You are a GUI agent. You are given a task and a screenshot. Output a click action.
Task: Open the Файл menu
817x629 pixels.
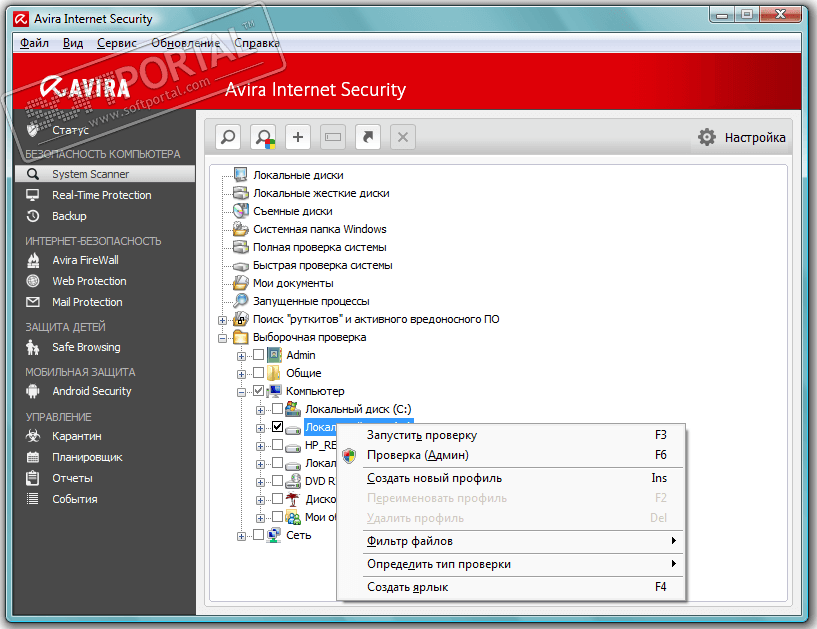click(x=34, y=43)
